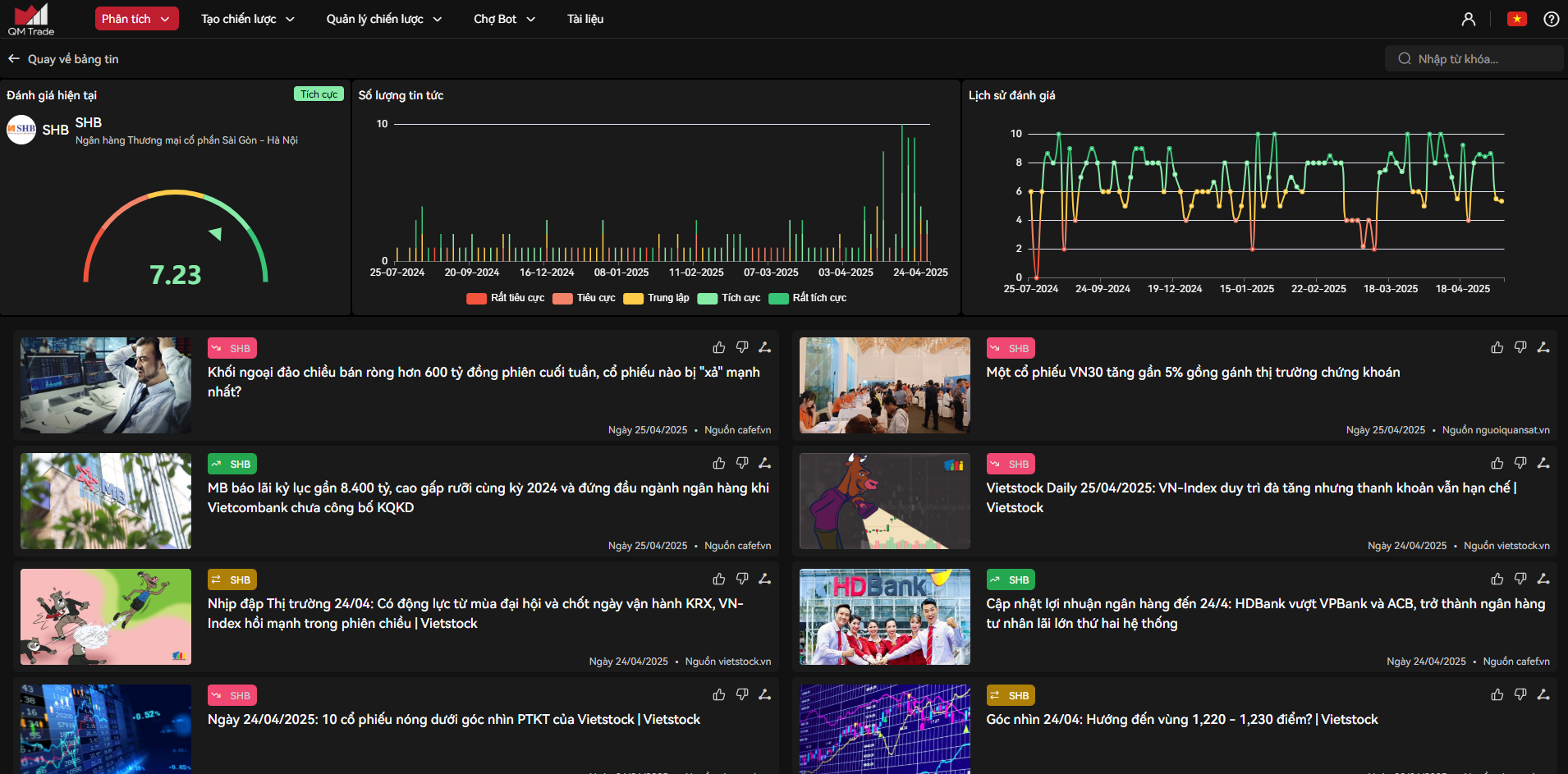Toggle Tích cực legend series in chart
The width and height of the screenshot is (1568, 774).
tap(729, 298)
